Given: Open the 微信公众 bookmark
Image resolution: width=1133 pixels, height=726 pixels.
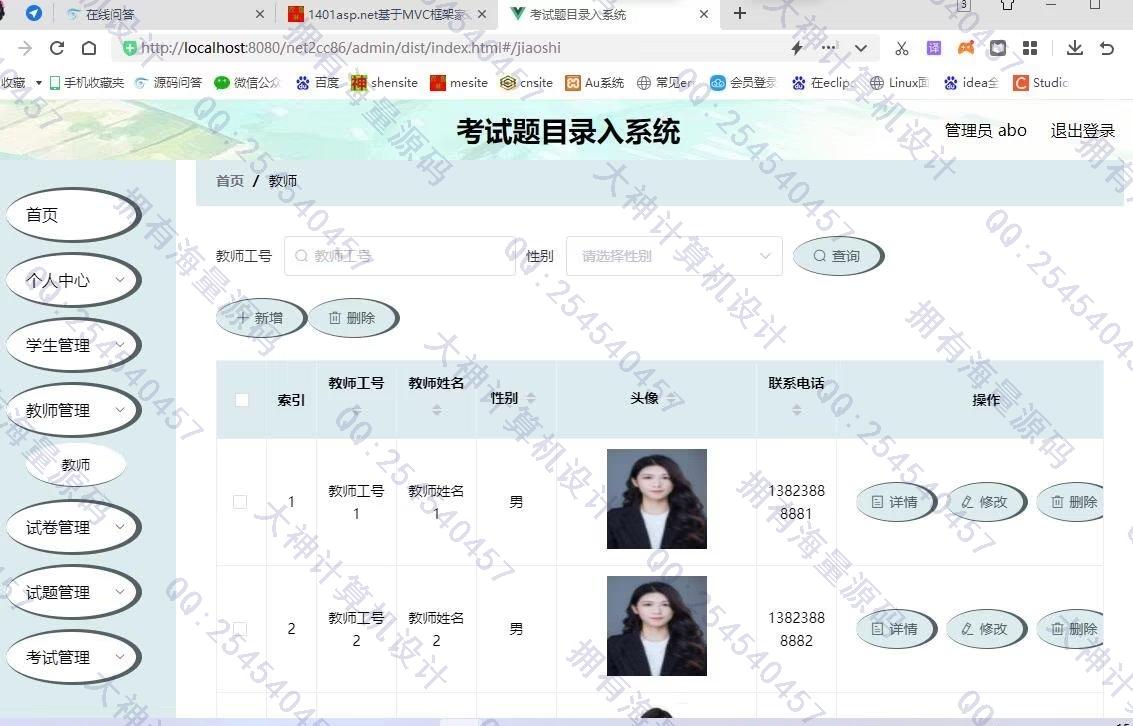Looking at the screenshot, I should tap(247, 82).
